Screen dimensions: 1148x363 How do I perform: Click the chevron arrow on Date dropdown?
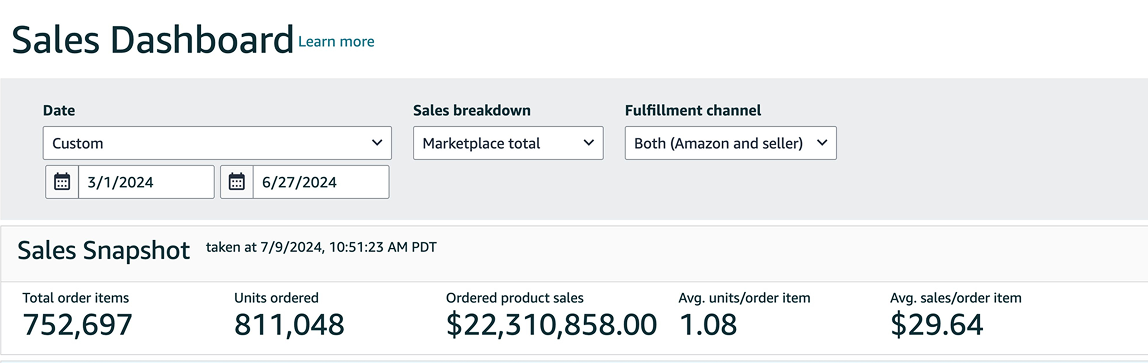pyautogui.click(x=377, y=143)
